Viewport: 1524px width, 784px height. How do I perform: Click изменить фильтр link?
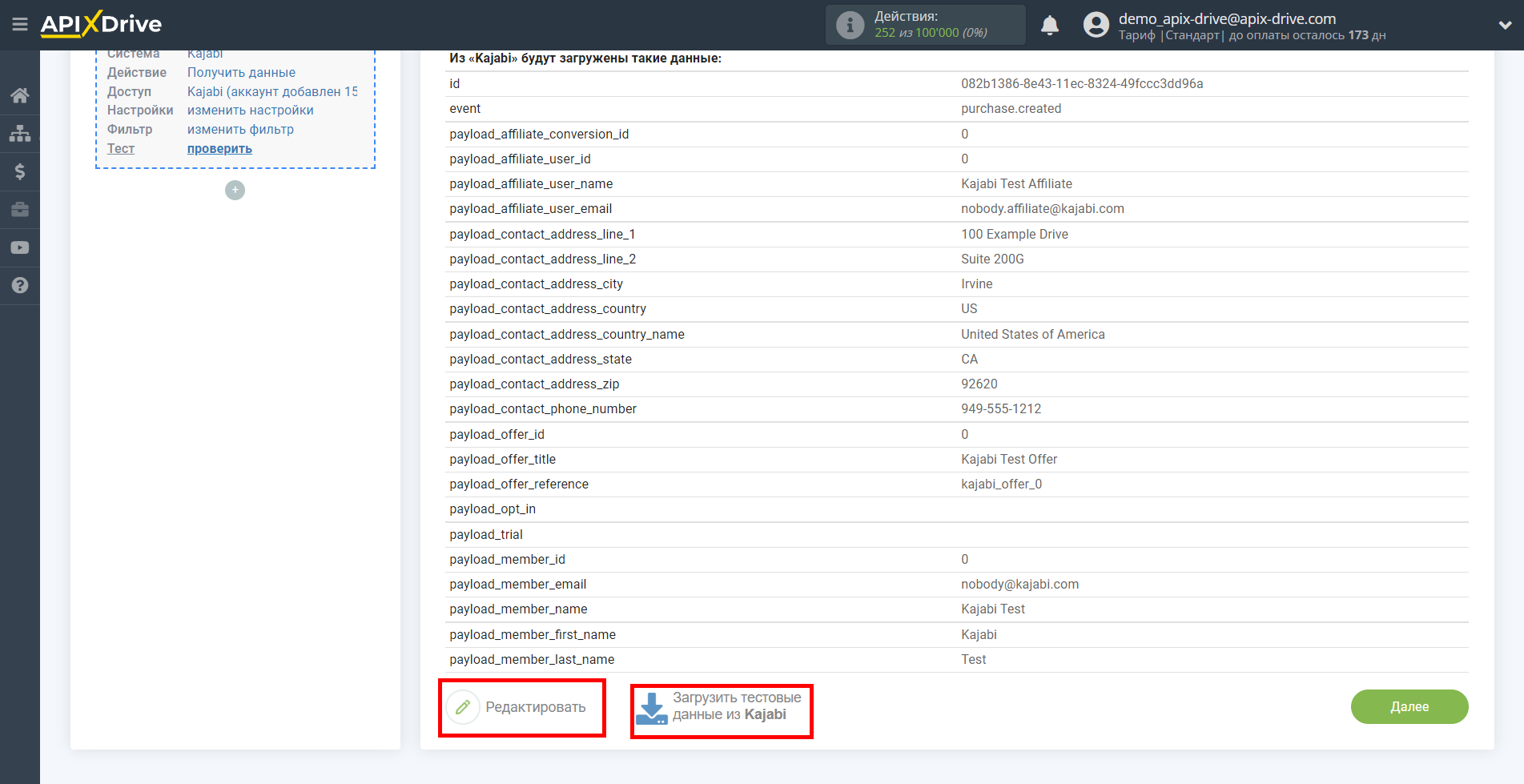240,130
